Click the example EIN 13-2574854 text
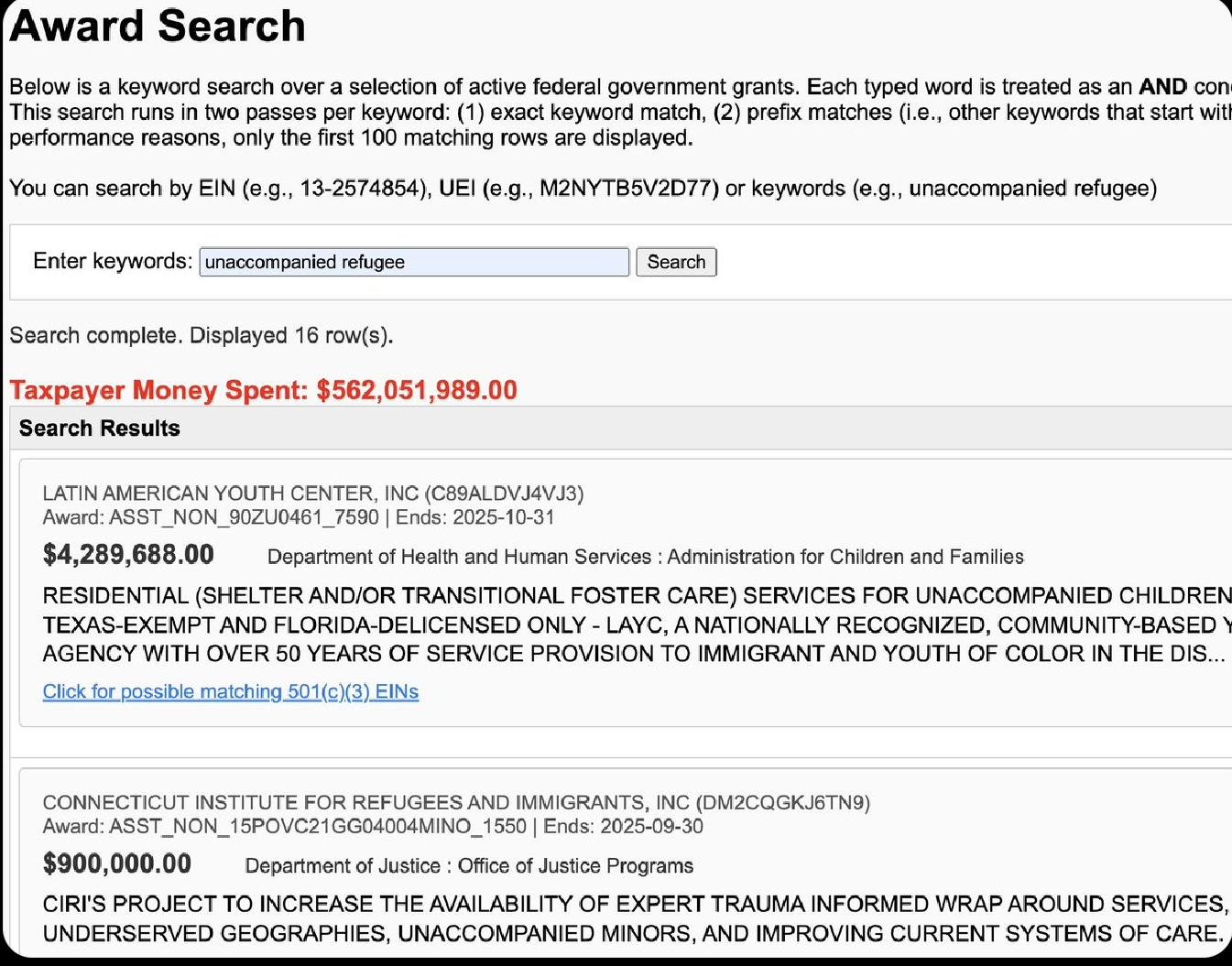Image resolution: width=1232 pixels, height=966 pixels. click(362, 189)
